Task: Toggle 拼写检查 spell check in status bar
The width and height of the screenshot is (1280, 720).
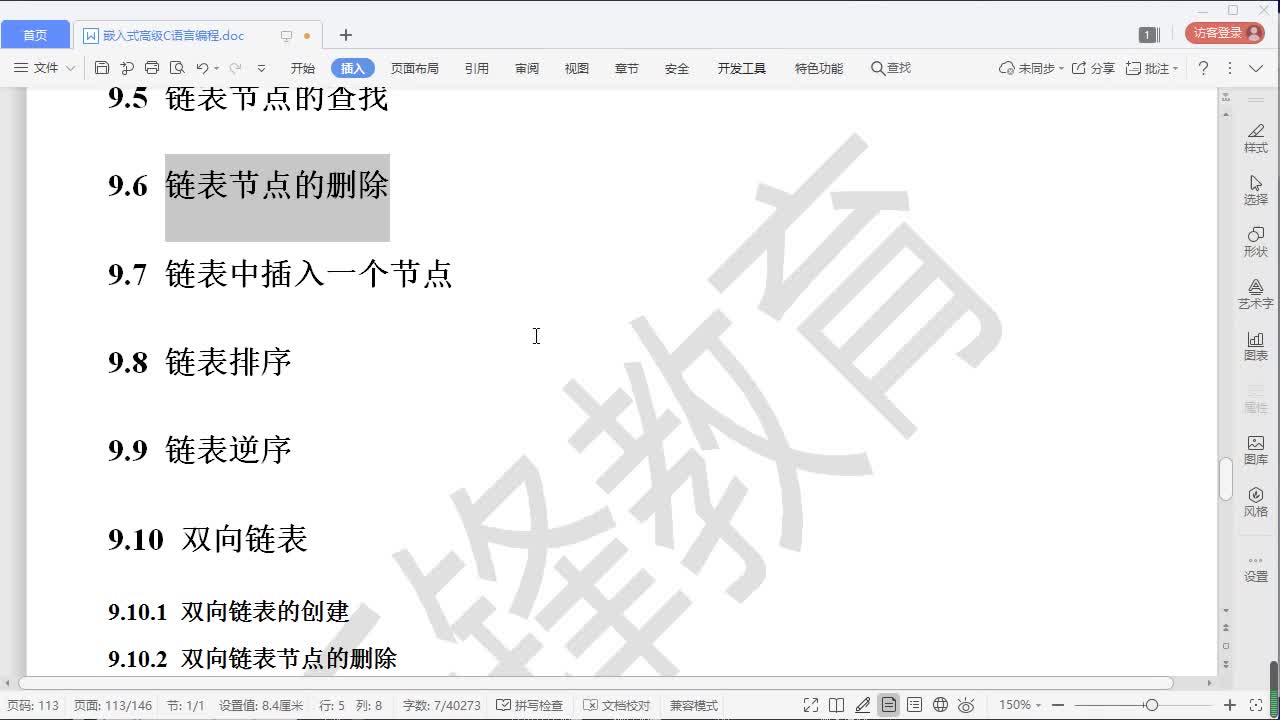Action: (530, 705)
